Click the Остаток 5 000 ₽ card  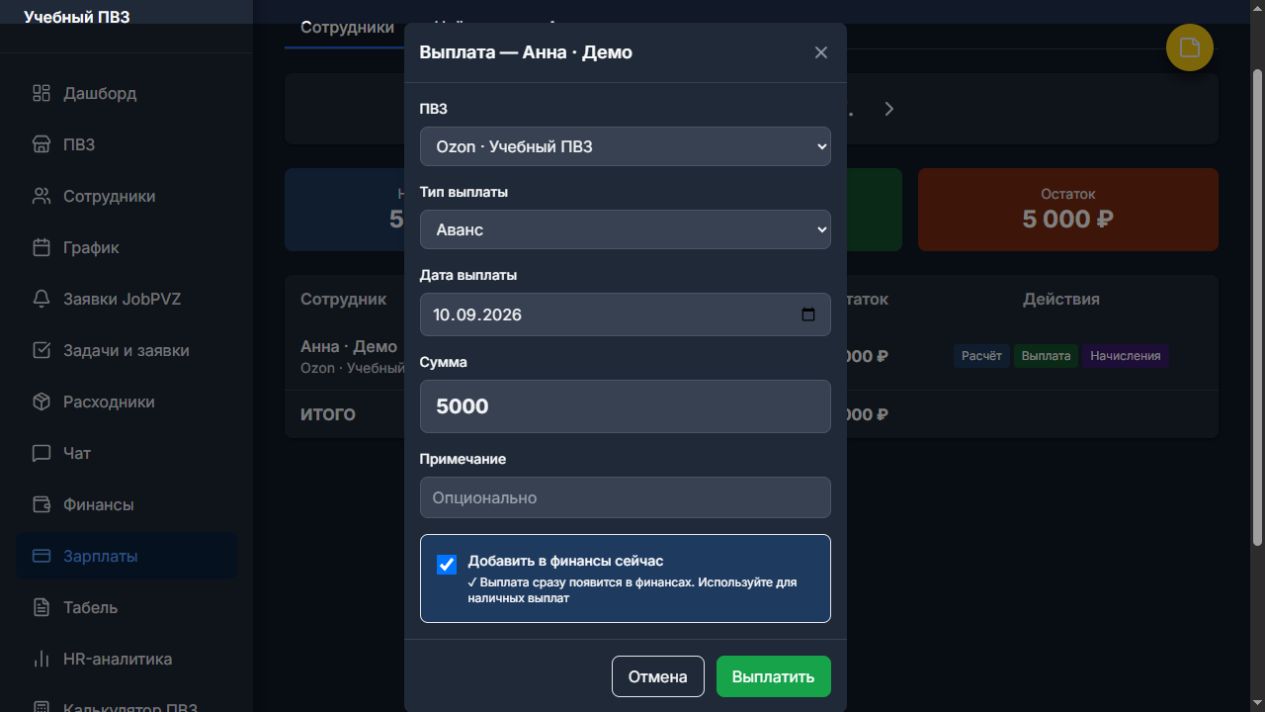(x=1068, y=209)
